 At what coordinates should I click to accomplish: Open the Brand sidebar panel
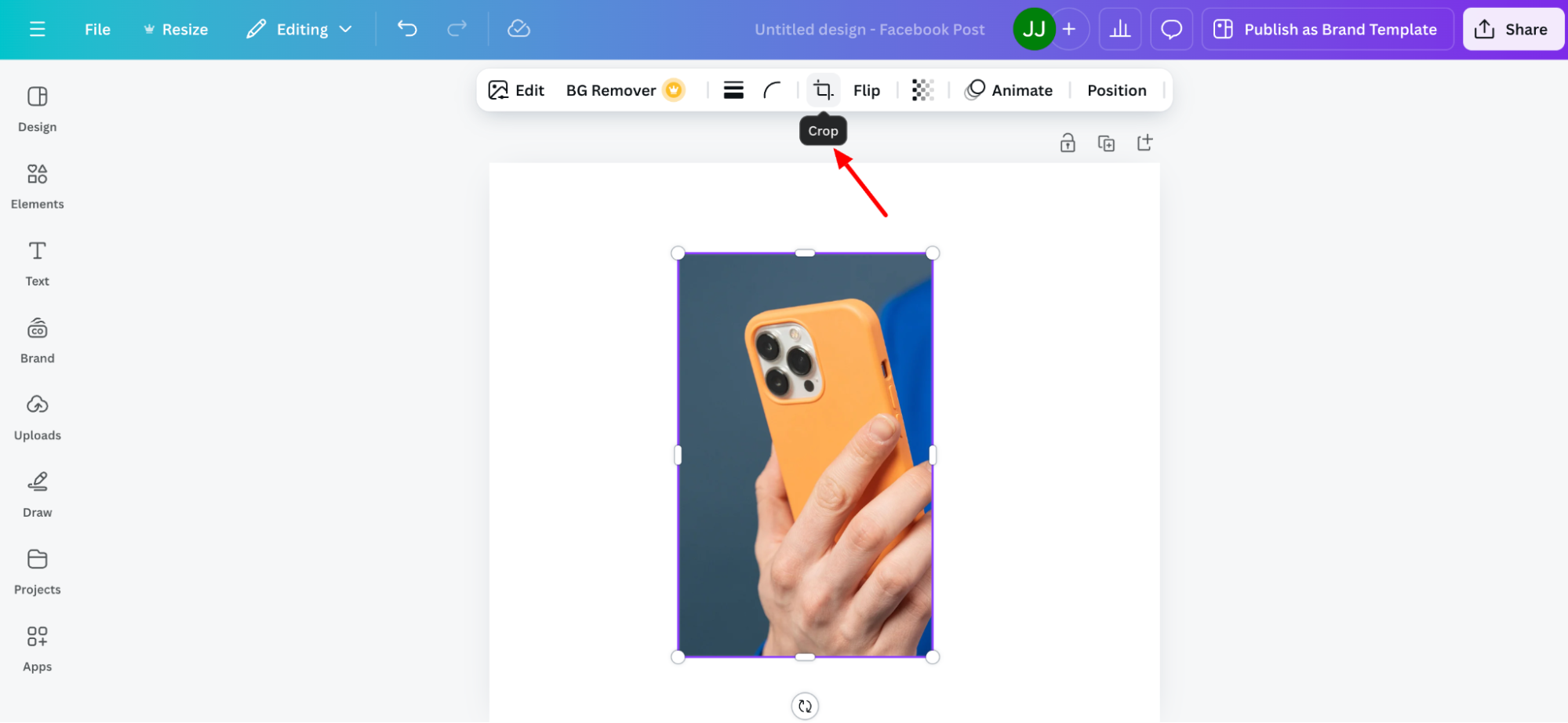click(37, 341)
